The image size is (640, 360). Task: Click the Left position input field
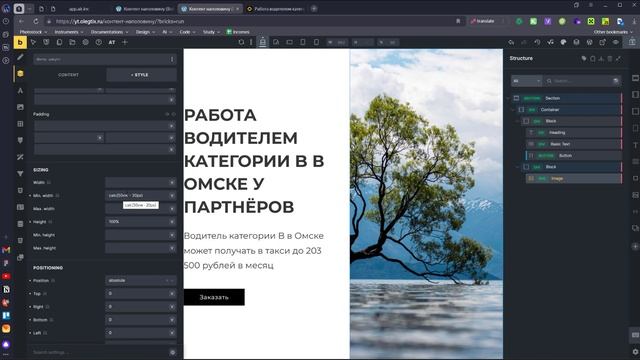point(141,333)
